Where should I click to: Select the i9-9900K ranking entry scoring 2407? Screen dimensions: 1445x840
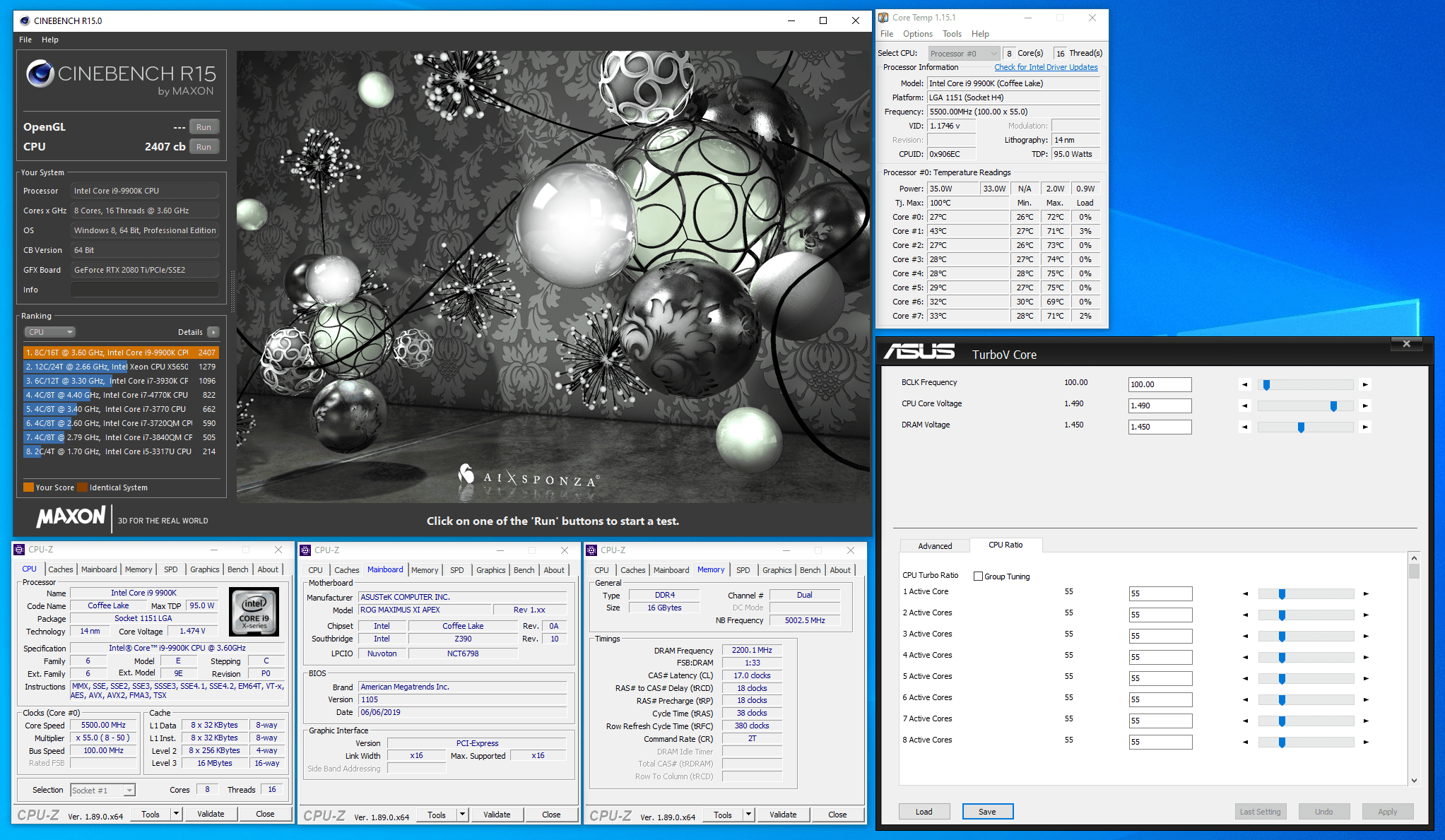[121, 353]
